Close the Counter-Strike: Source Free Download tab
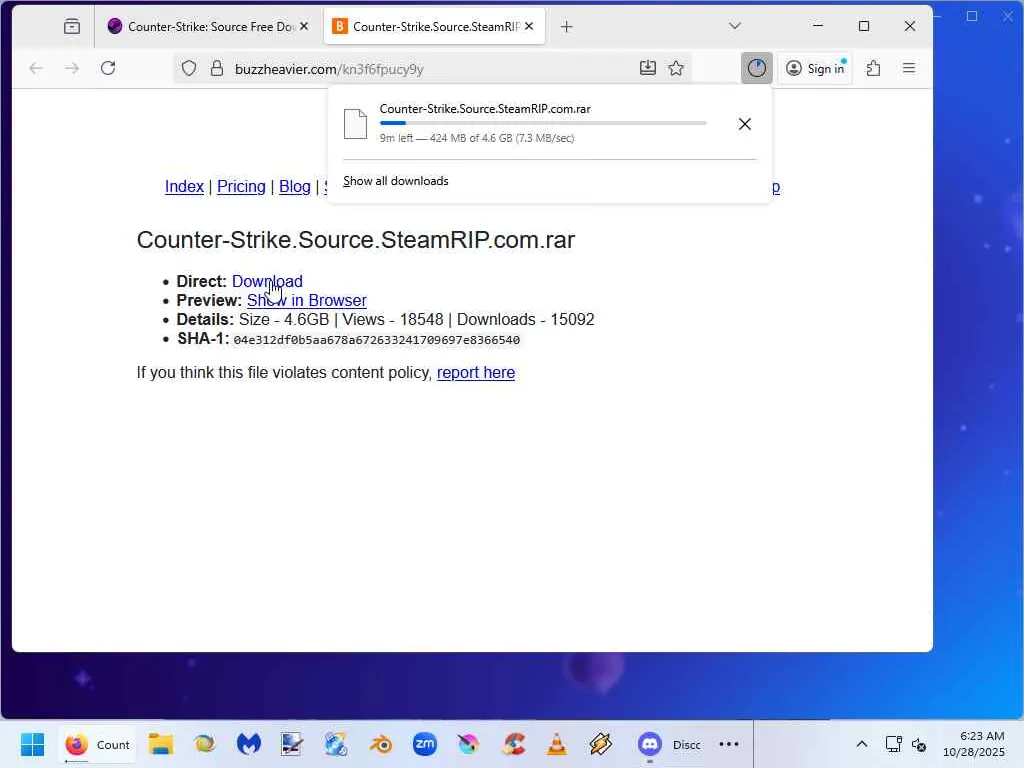Screen dimensions: 1024x768 point(304,26)
